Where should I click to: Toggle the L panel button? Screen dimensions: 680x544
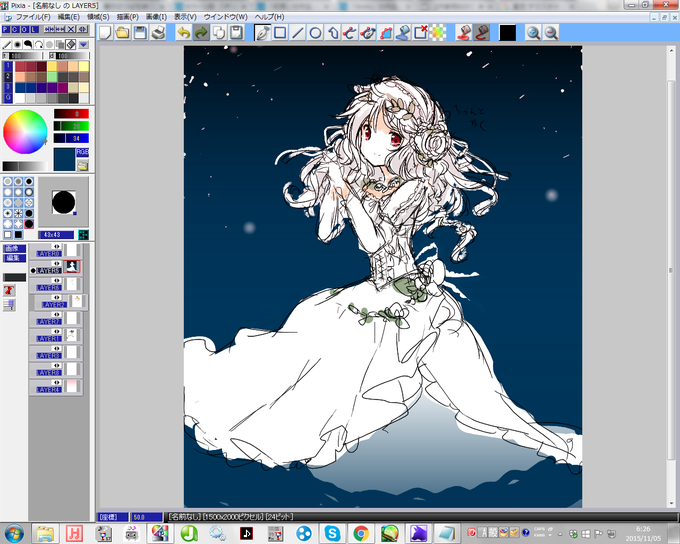click(34, 29)
